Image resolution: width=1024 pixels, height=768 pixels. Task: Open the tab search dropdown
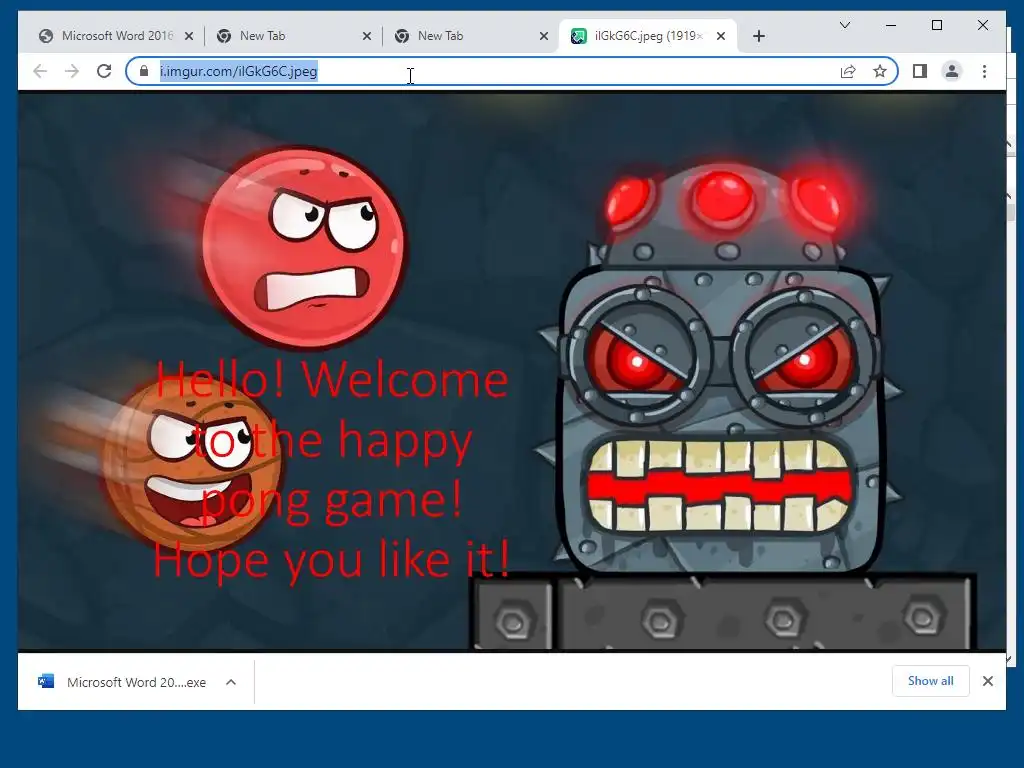845,25
